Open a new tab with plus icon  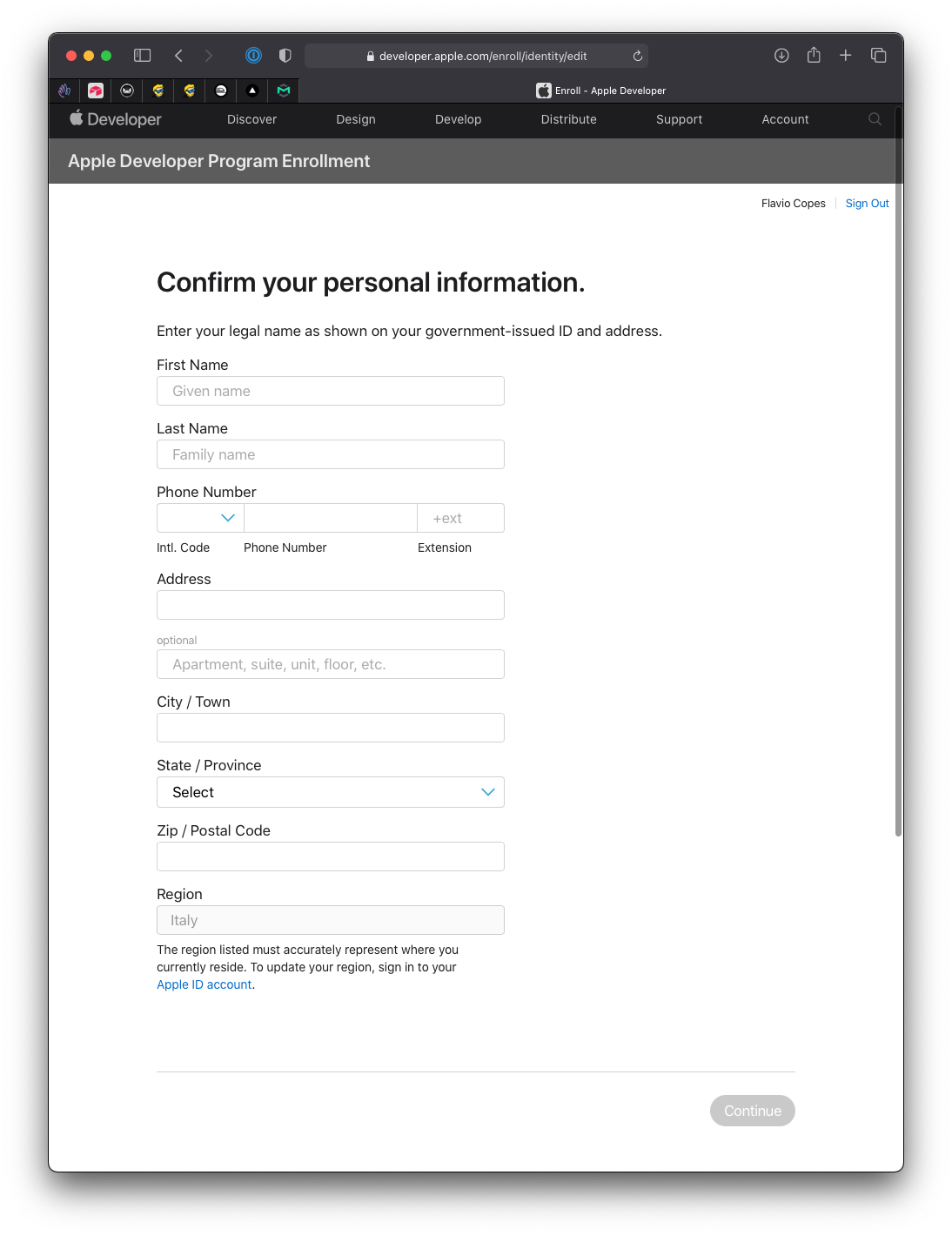click(x=845, y=56)
